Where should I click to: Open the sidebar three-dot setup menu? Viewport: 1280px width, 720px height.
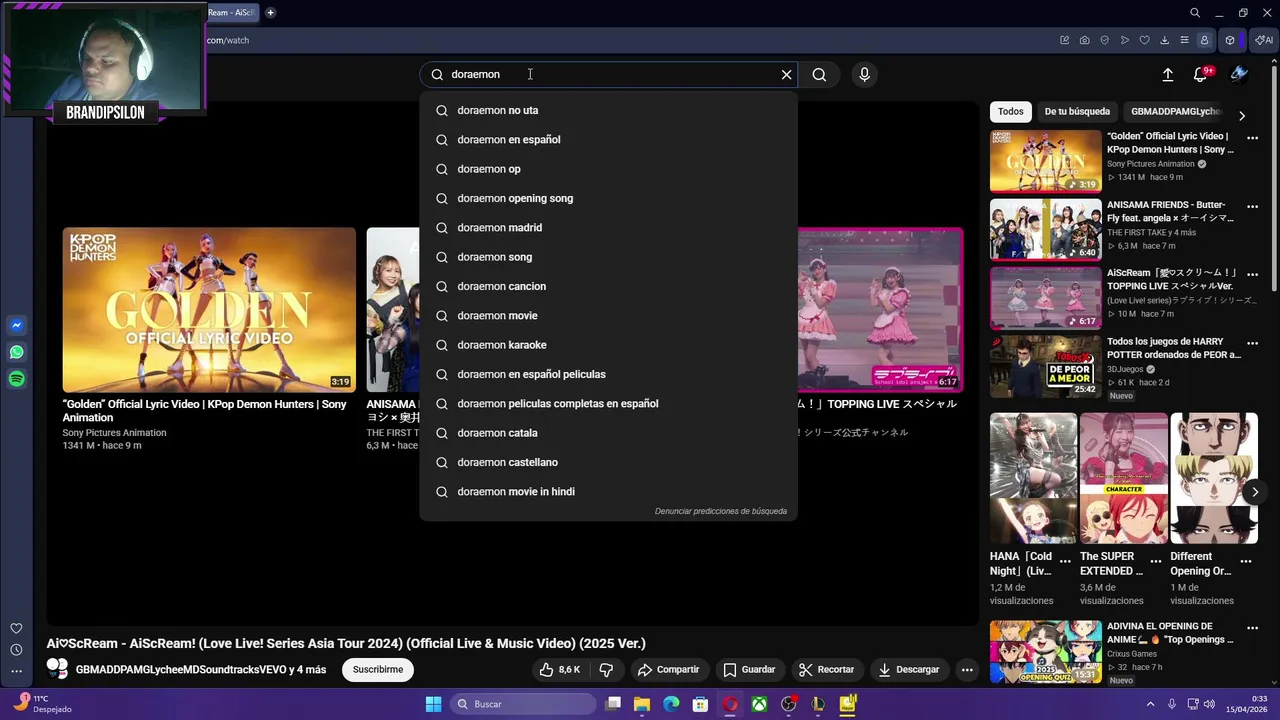[x=16, y=671]
